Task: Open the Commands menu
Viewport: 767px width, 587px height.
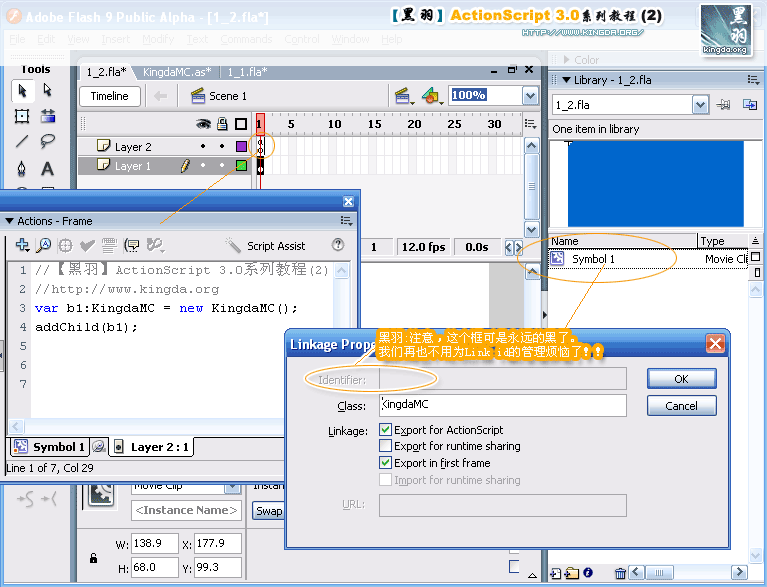Action: (x=246, y=39)
